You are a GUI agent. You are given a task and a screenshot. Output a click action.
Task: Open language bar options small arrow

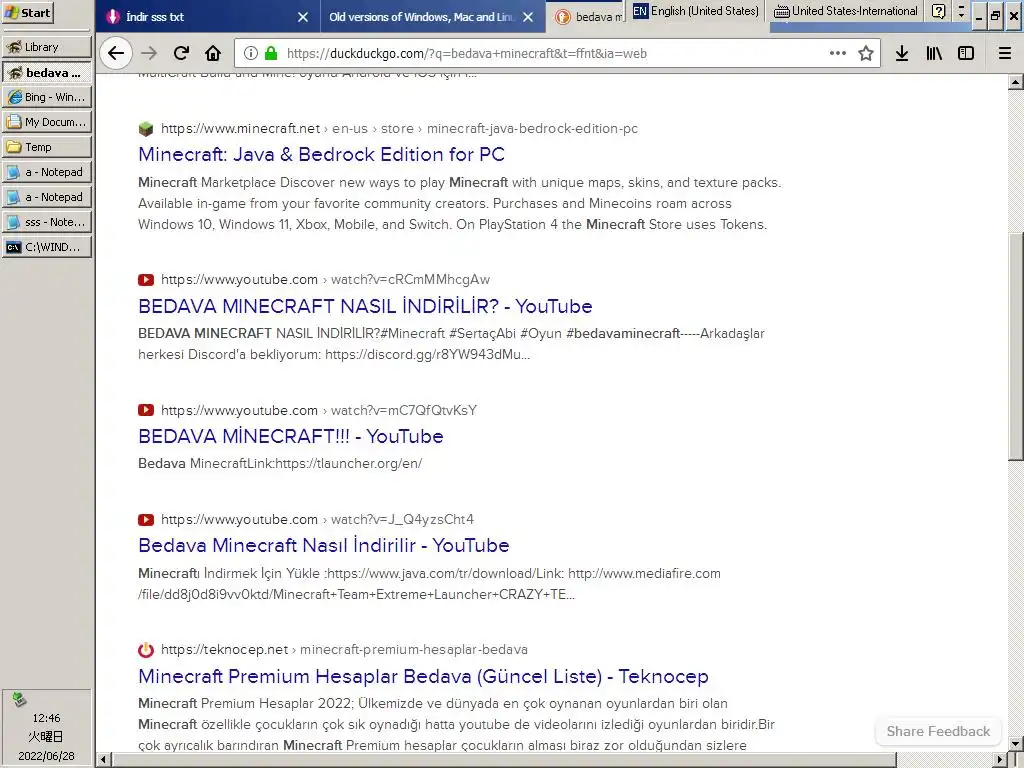pos(961,11)
